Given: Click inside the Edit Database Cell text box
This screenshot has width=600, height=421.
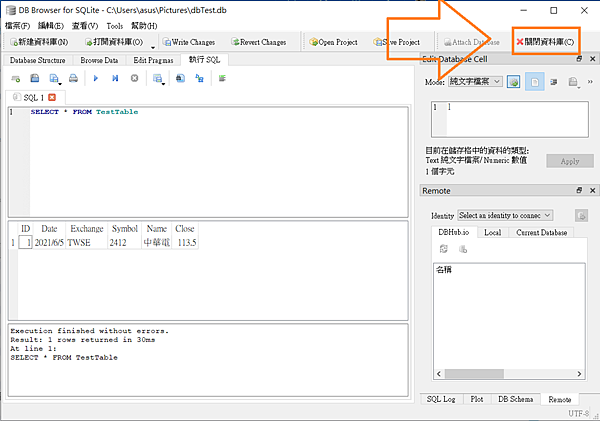Looking at the screenshot, I should tap(510, 119).
